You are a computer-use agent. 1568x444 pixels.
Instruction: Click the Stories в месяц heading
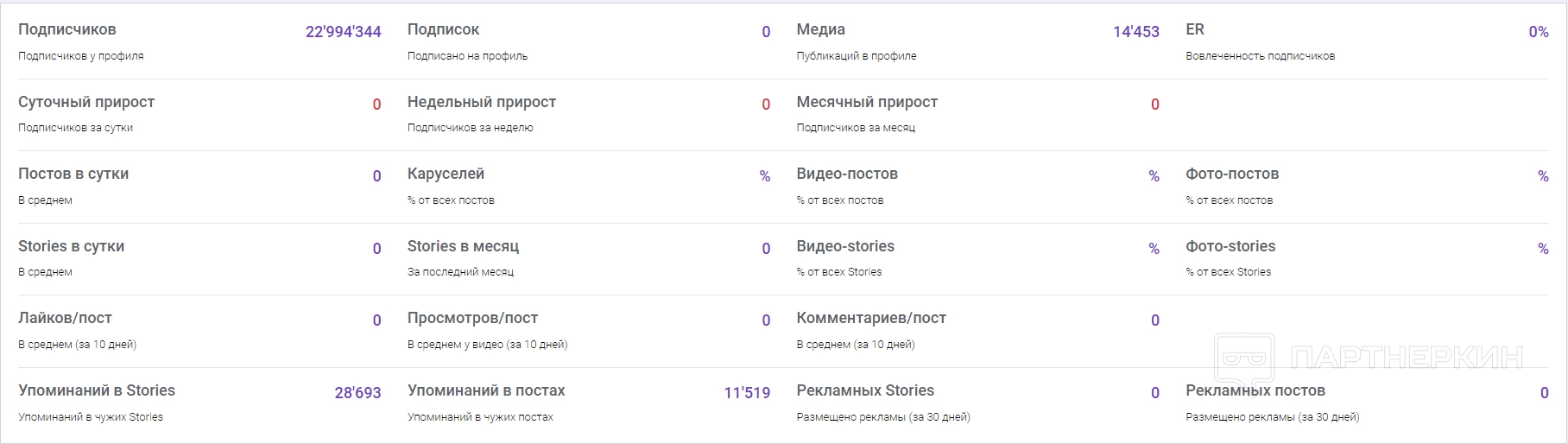coord(463,246)
